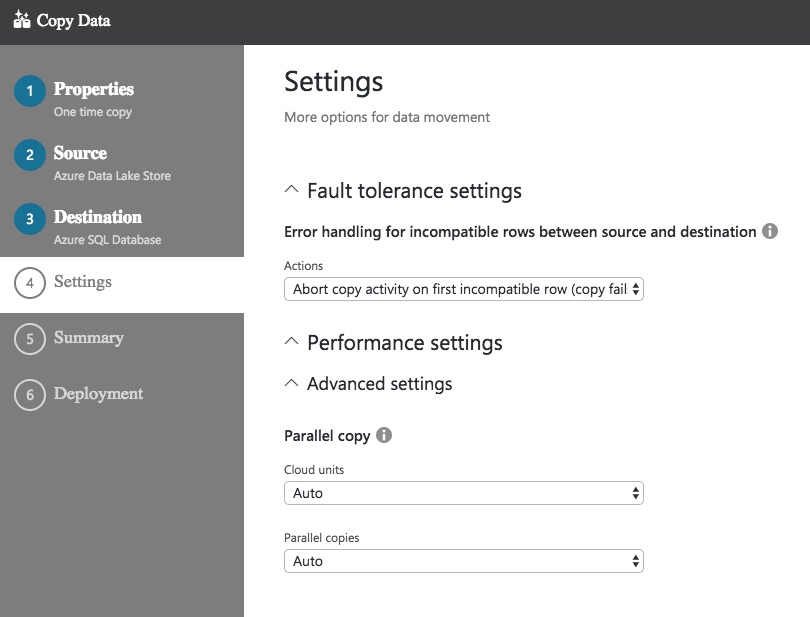
Task: Click step 4 circle for Settings
Action: 30,283
